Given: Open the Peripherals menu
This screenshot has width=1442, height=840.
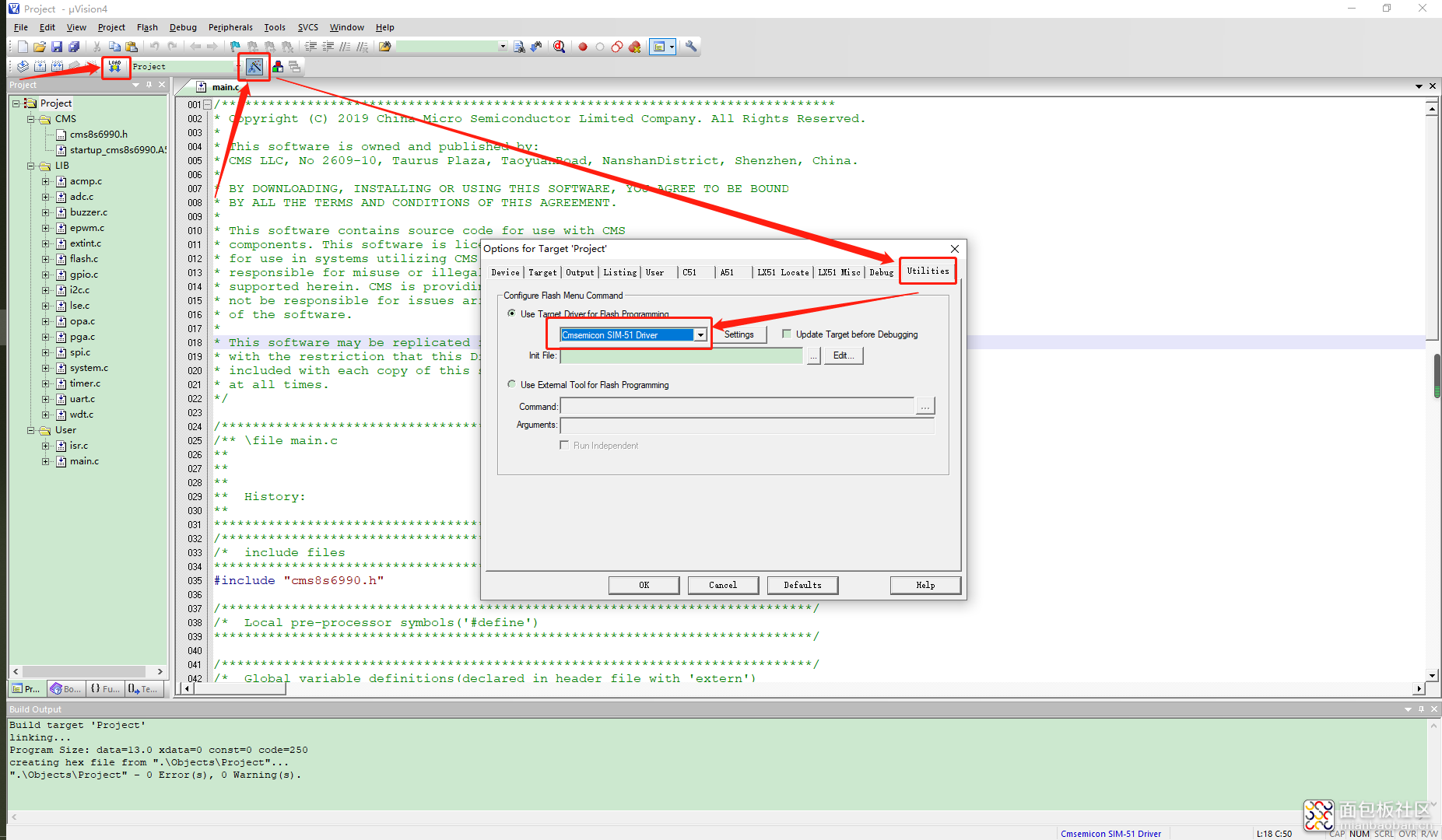Looking at the screenshot, I should point(230,27).
